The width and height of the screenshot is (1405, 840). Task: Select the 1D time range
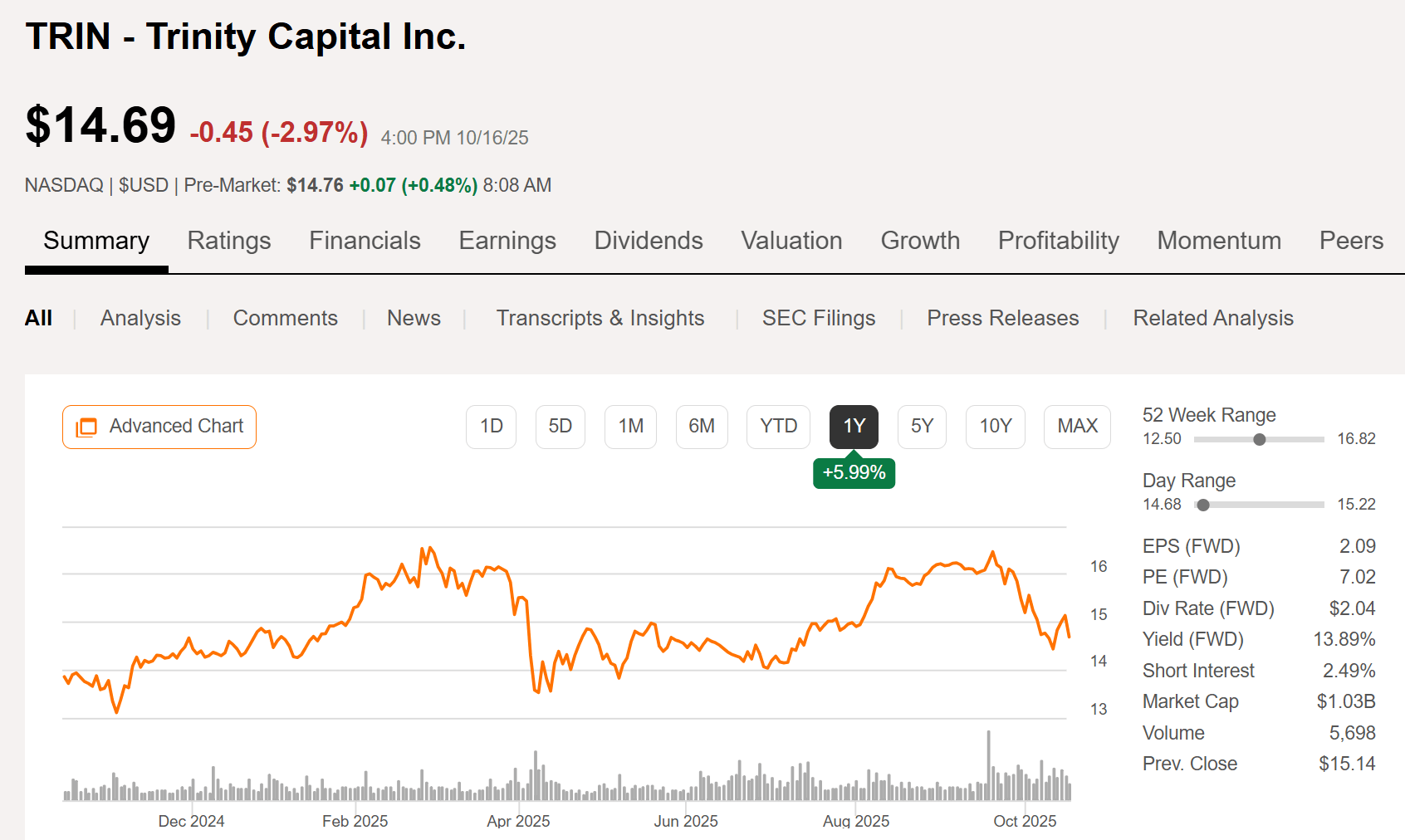[x=491, y=427]
